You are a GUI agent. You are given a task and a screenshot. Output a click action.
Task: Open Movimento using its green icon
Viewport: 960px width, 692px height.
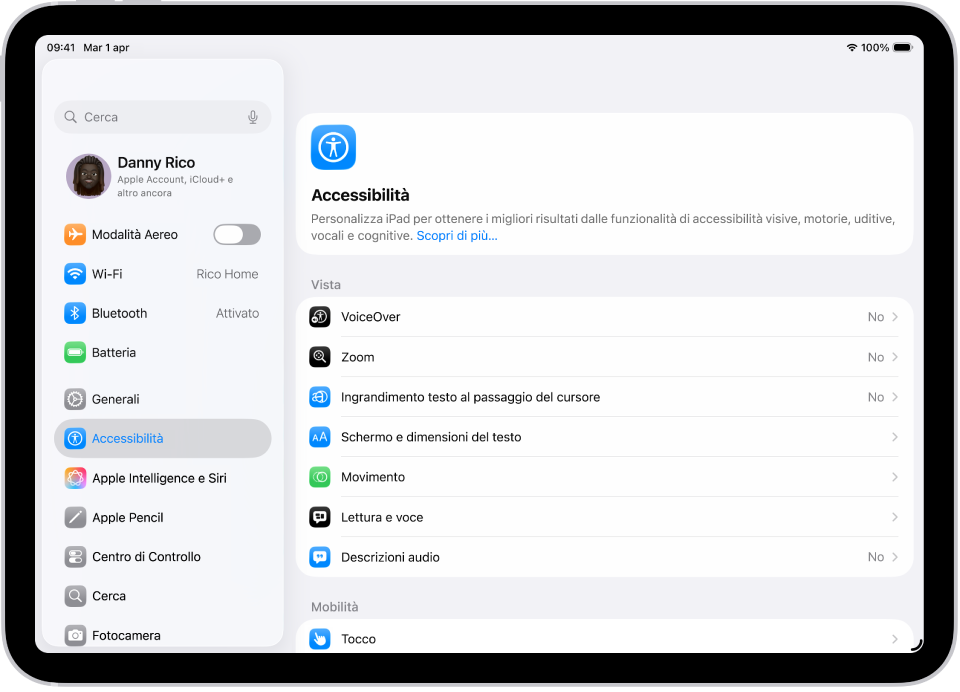pos(320,477)
